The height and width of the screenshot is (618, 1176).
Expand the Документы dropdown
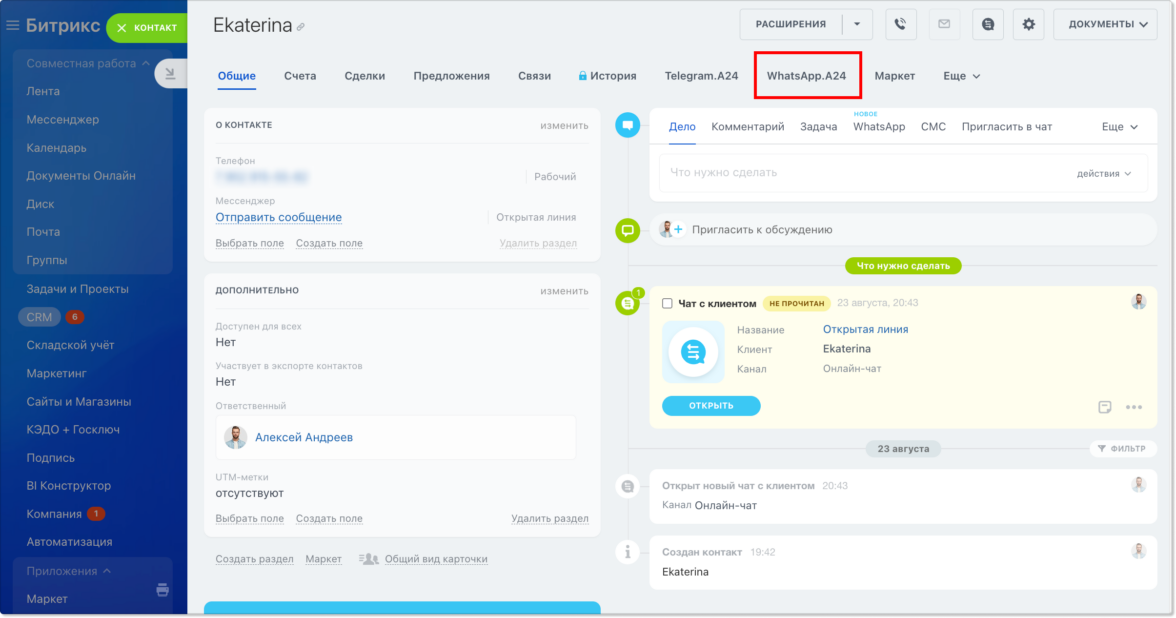1105,24
